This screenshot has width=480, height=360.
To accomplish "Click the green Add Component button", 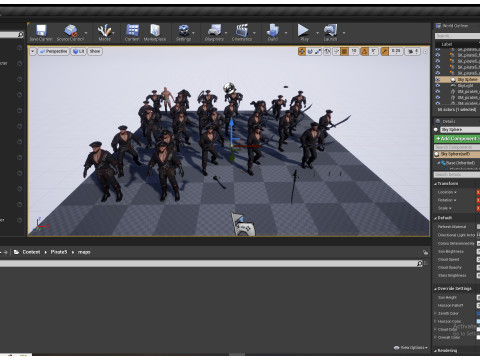I will 457,138.
